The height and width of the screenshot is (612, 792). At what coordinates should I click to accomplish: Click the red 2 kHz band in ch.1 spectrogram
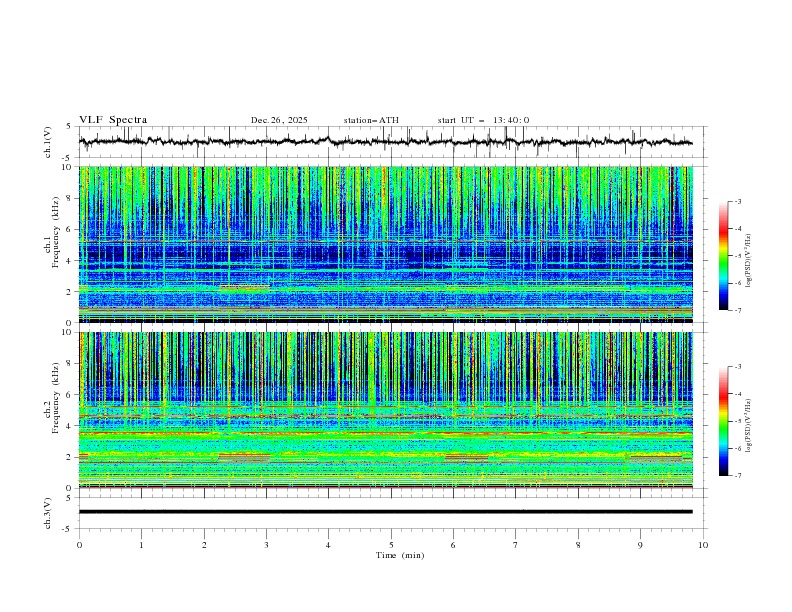245,287
